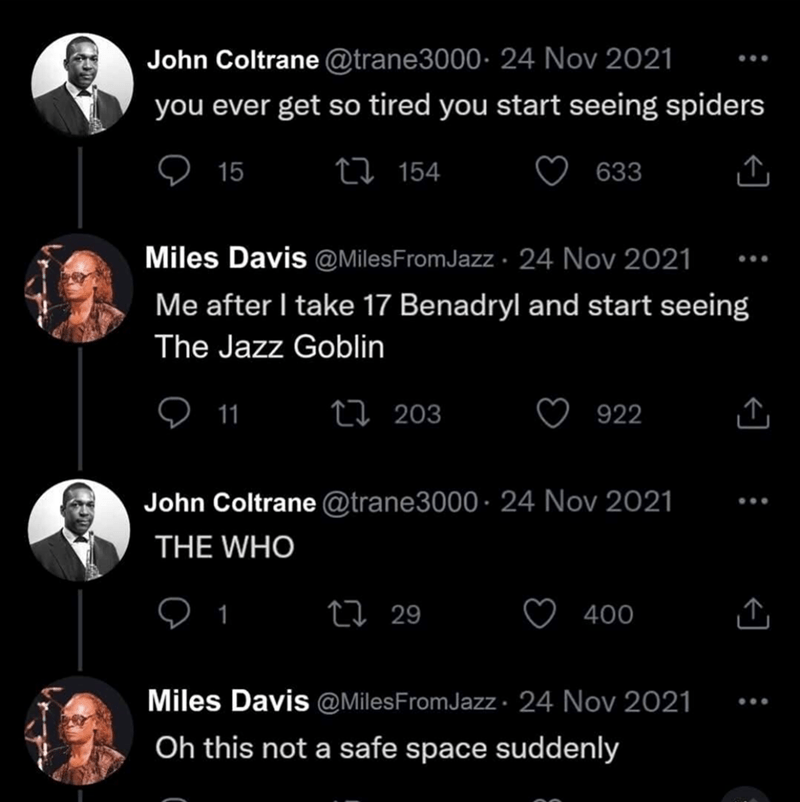Reply to the 'THE WHO' tweet
This screenshot has height=802, width=800.
click(175, 614)
